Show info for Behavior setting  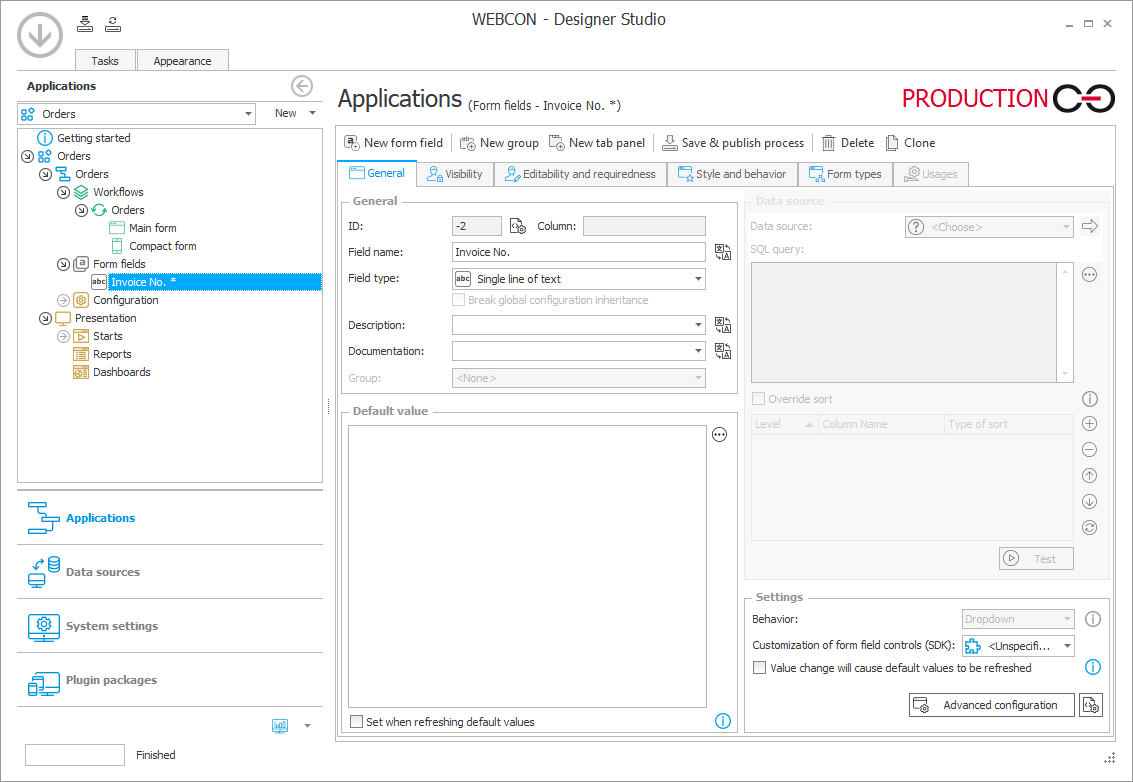pyautogui.click(x=1093, y=619)
